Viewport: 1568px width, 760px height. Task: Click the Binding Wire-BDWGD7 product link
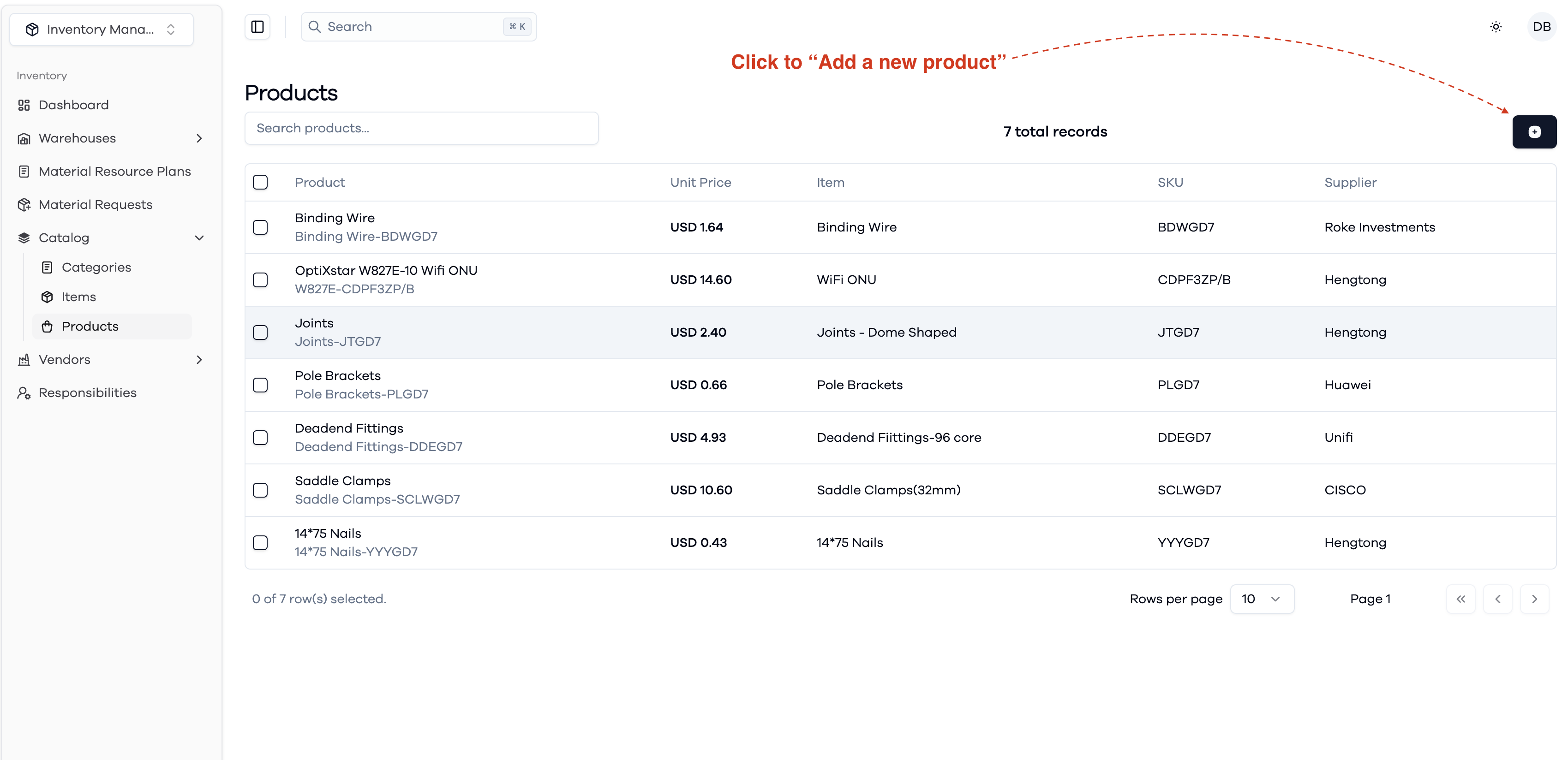[x=366, y=237]
